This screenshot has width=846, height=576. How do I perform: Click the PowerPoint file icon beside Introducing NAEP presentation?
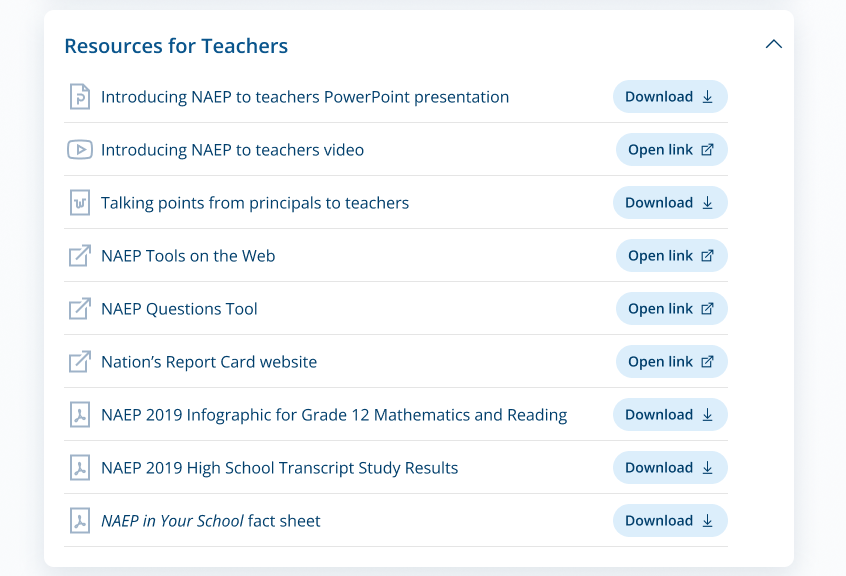pyautogui.click(x=79, y=97)
